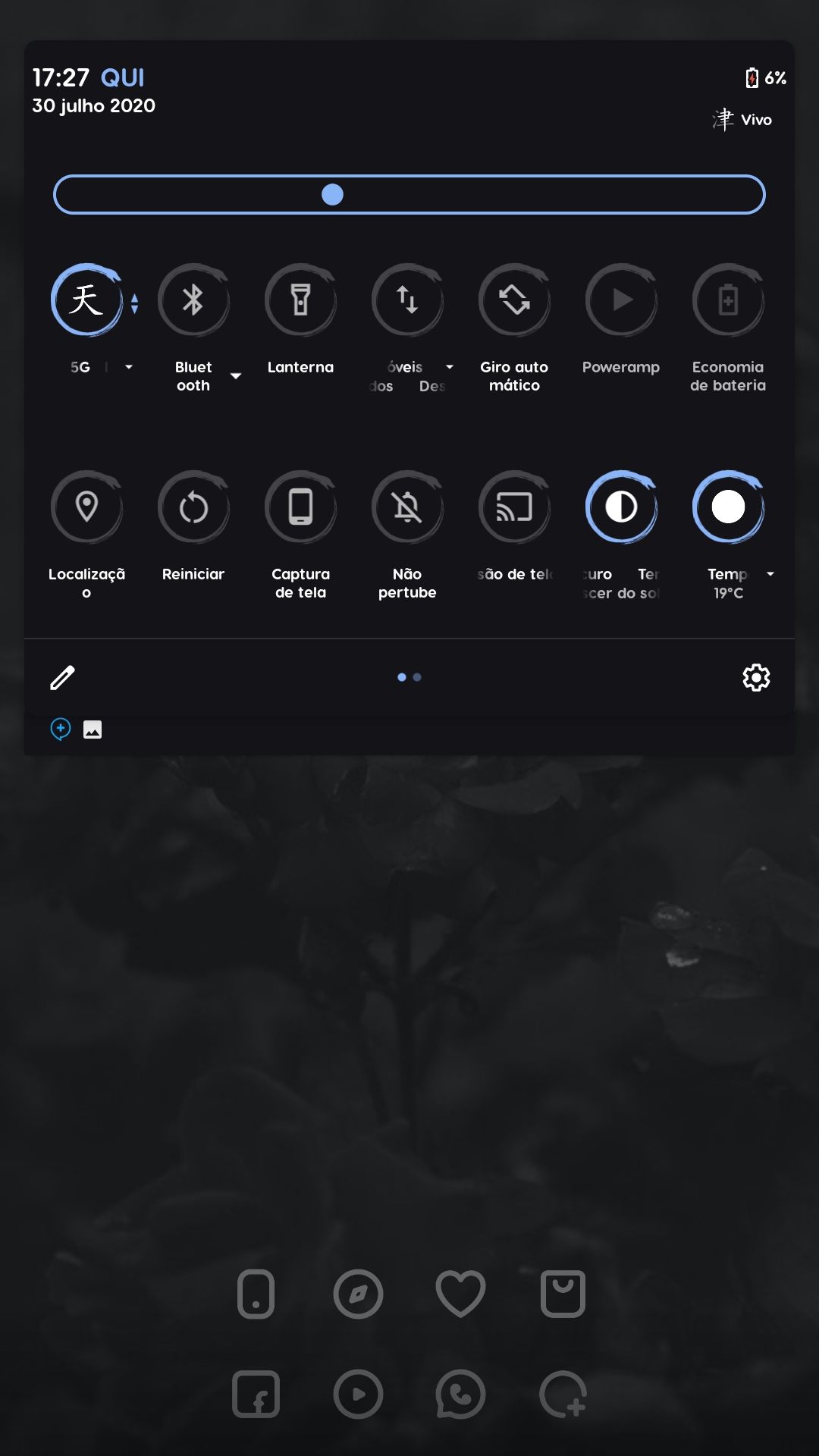Take screenshot with Captura de tela tile

(300, 507)
